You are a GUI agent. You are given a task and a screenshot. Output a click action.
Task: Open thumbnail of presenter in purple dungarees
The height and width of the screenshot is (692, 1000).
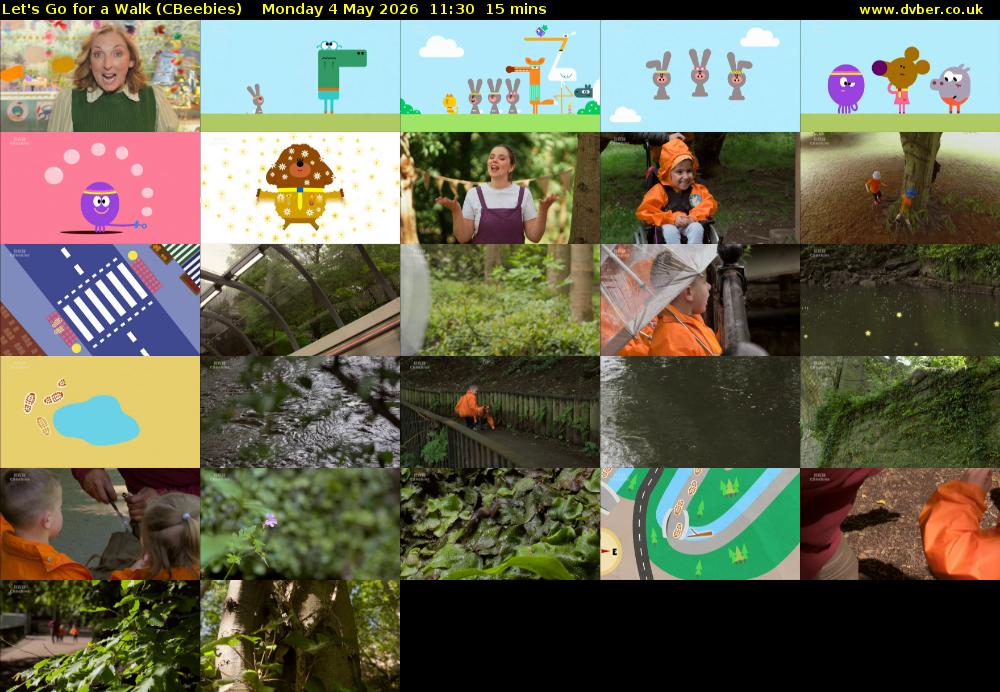[500, 188]
